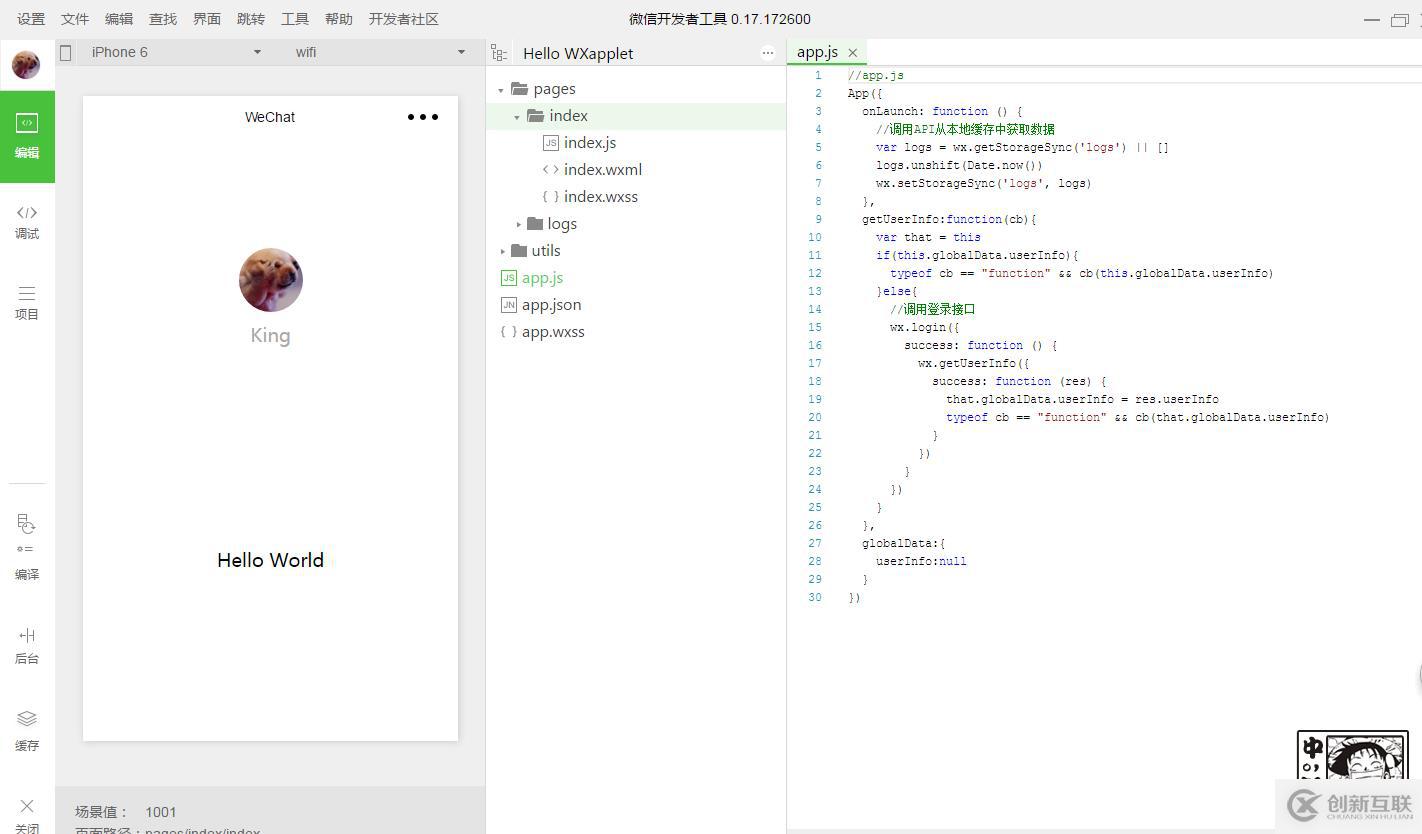Click the King nickname in simulator

[271, 336]
